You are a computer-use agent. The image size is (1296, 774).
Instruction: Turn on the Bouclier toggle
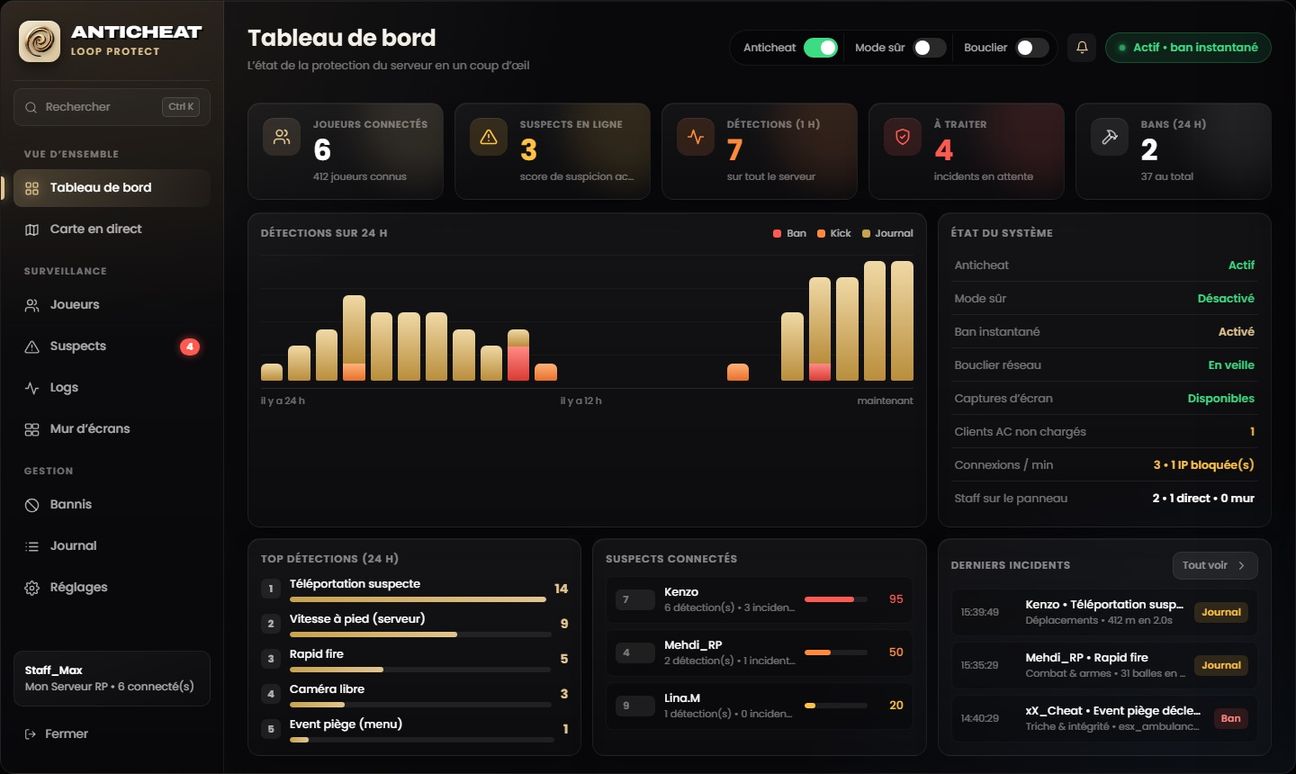tap(1032, 47)
